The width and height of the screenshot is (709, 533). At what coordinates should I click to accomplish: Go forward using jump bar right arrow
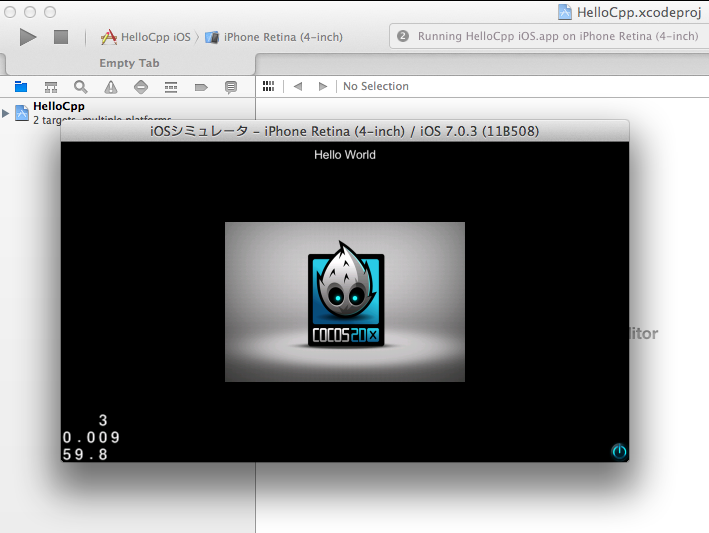pyautogui.click(x=322, y=86)
